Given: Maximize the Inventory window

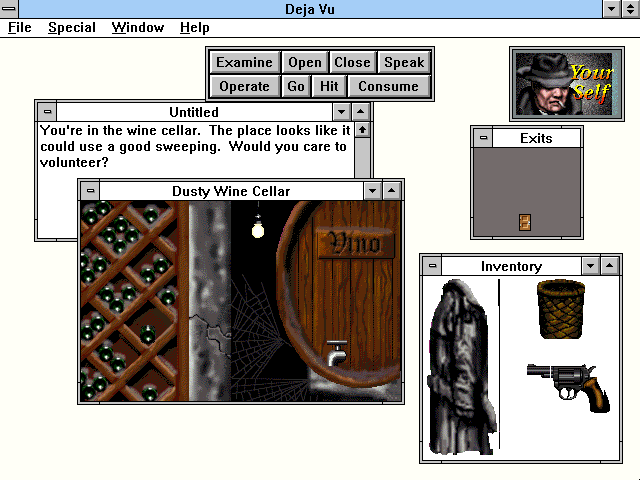Looking at the screenshot, I should coord(609,266).
